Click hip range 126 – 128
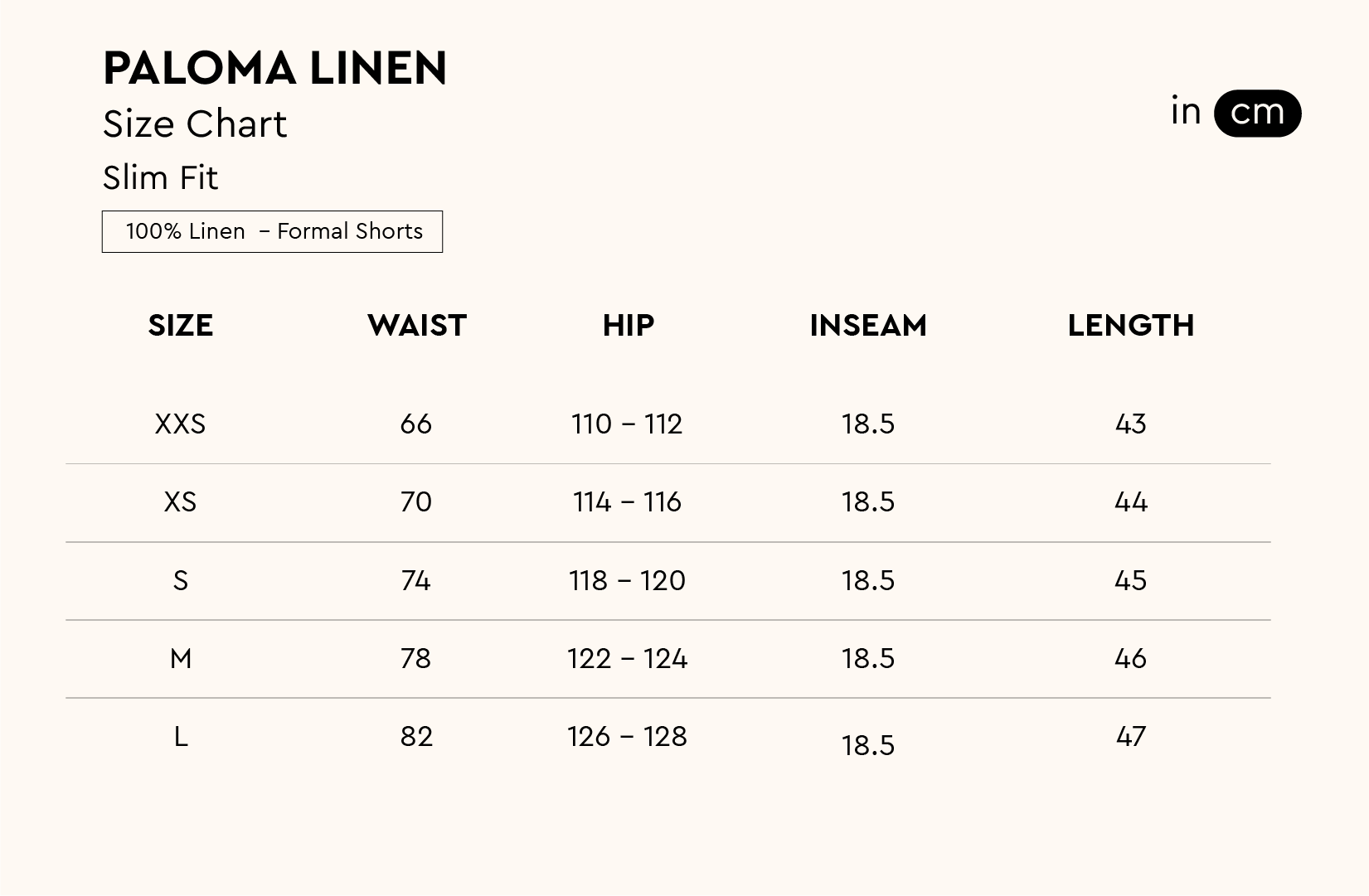This screenshot has width=1369, height=896. (627, 737)
